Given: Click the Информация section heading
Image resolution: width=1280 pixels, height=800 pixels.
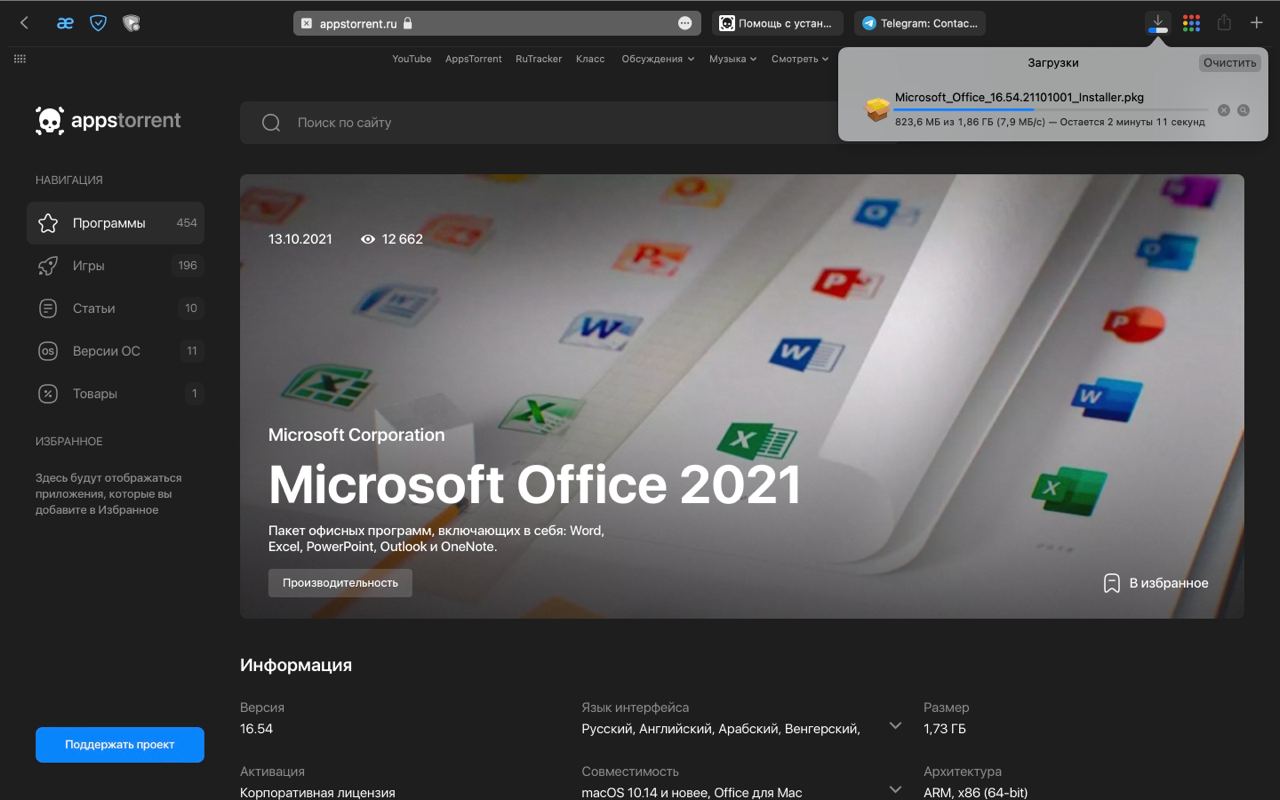Looking at the screenshot, I should 296,665.
